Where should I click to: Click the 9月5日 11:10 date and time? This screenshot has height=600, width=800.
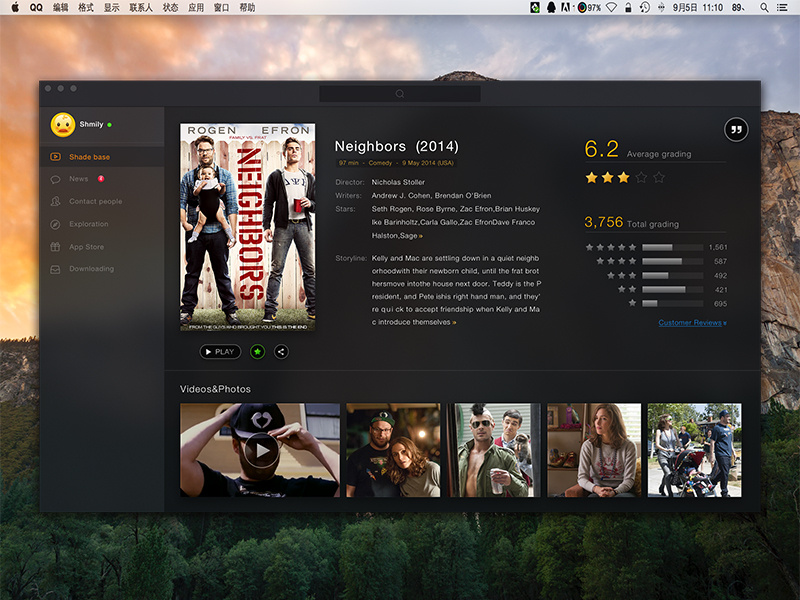(697, 7)
